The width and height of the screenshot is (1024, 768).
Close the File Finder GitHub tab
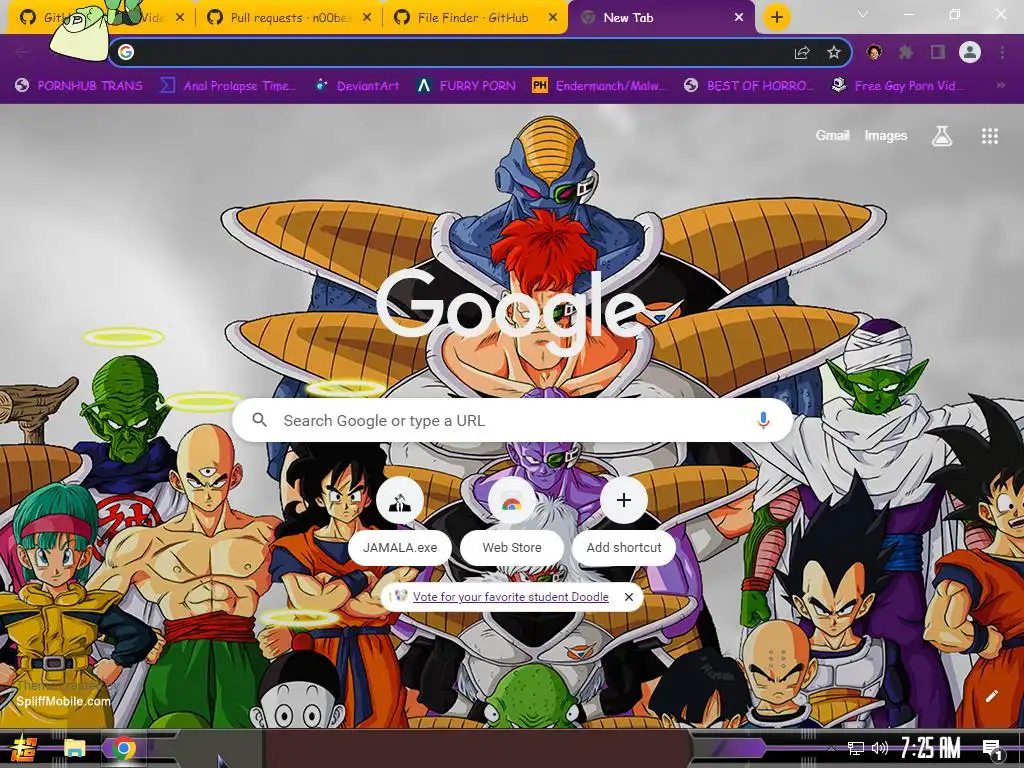553,18
